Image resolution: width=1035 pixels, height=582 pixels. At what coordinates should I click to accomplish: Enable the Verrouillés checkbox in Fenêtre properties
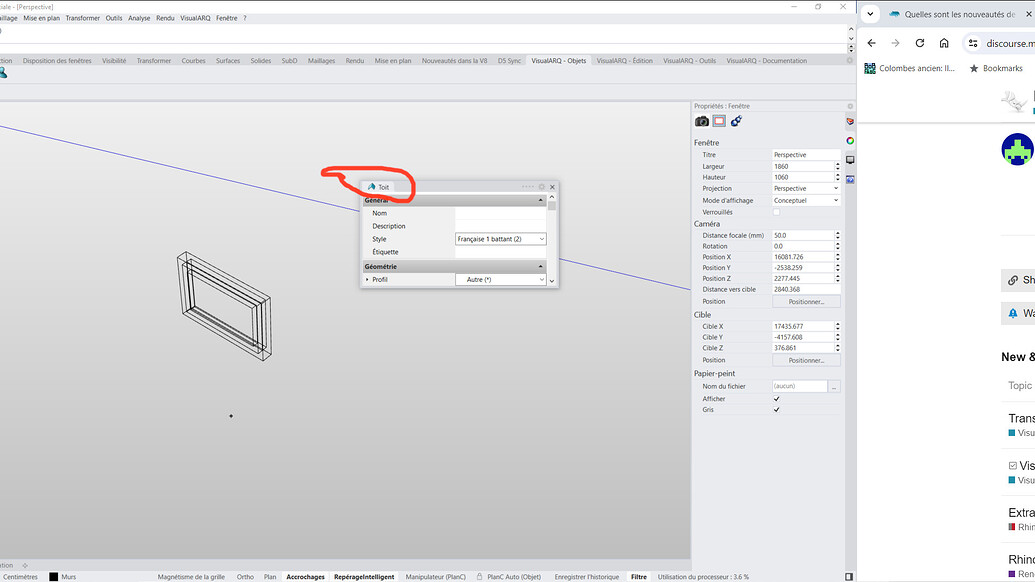tap(777, 211)
